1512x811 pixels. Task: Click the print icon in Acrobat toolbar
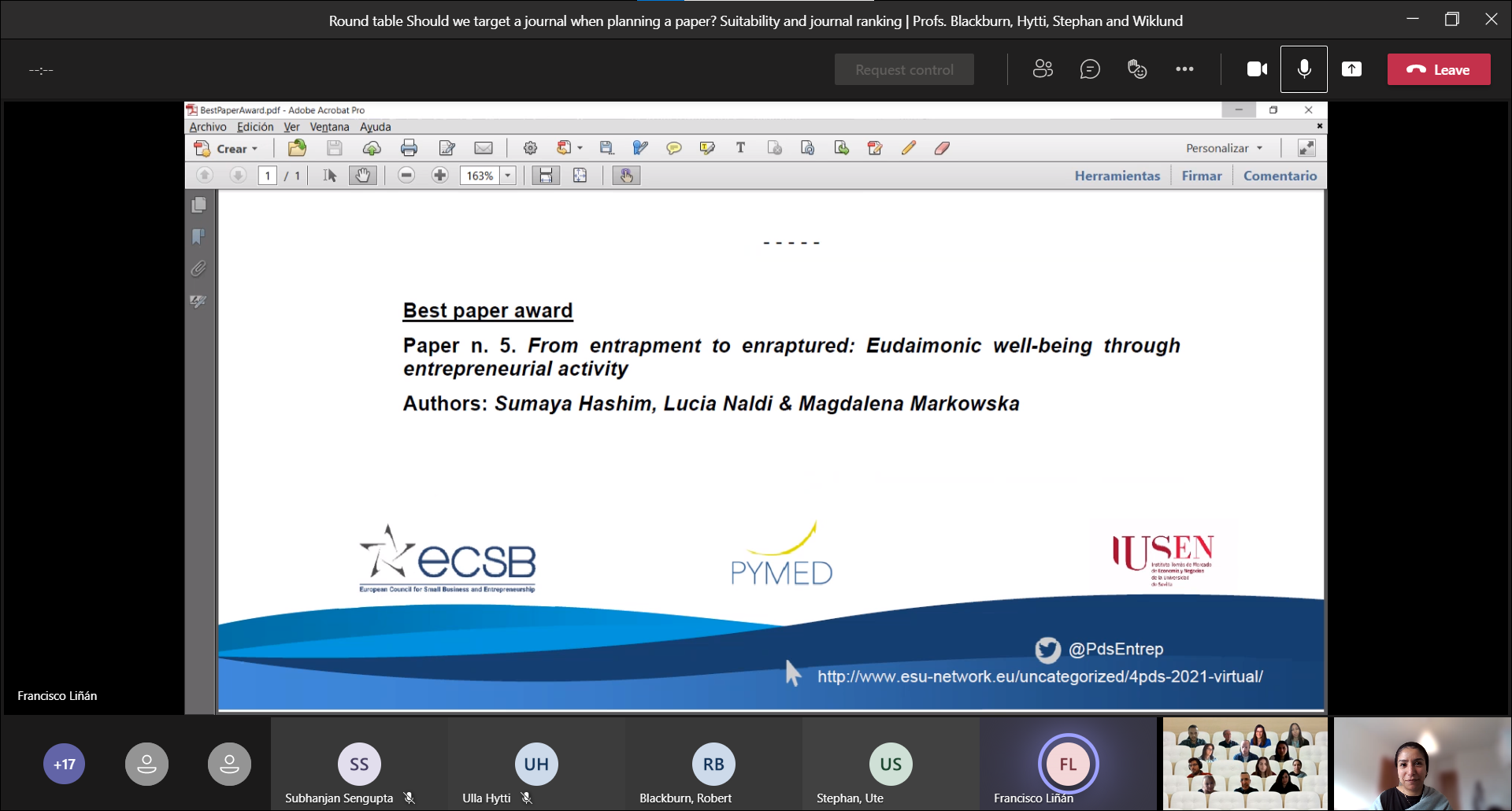[x=409, y=148]
